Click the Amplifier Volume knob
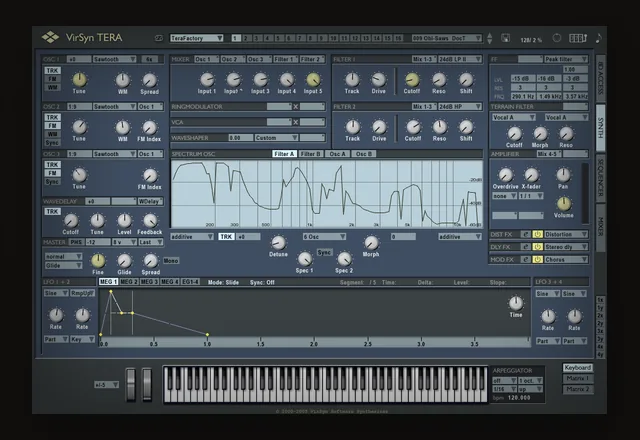 [x=564, y=203]
